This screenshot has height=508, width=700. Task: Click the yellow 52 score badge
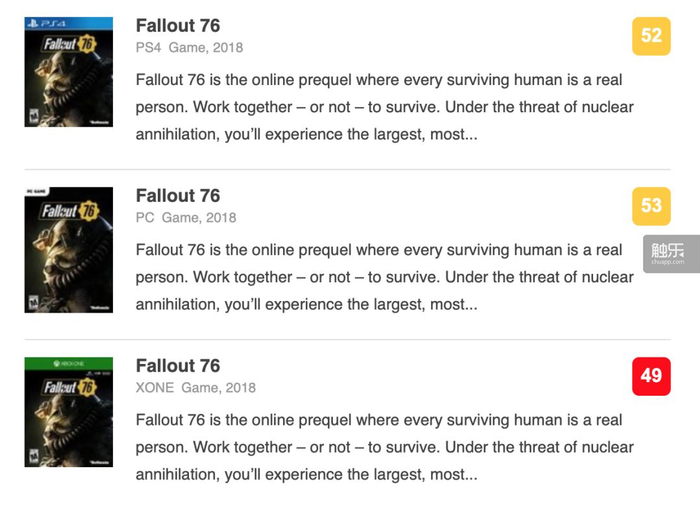point(651,36)
